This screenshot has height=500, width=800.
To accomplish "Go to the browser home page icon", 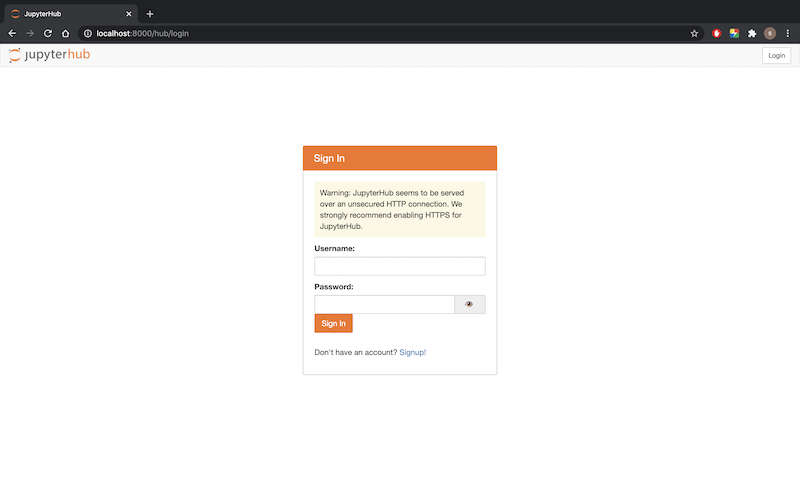I will (65, 33).
